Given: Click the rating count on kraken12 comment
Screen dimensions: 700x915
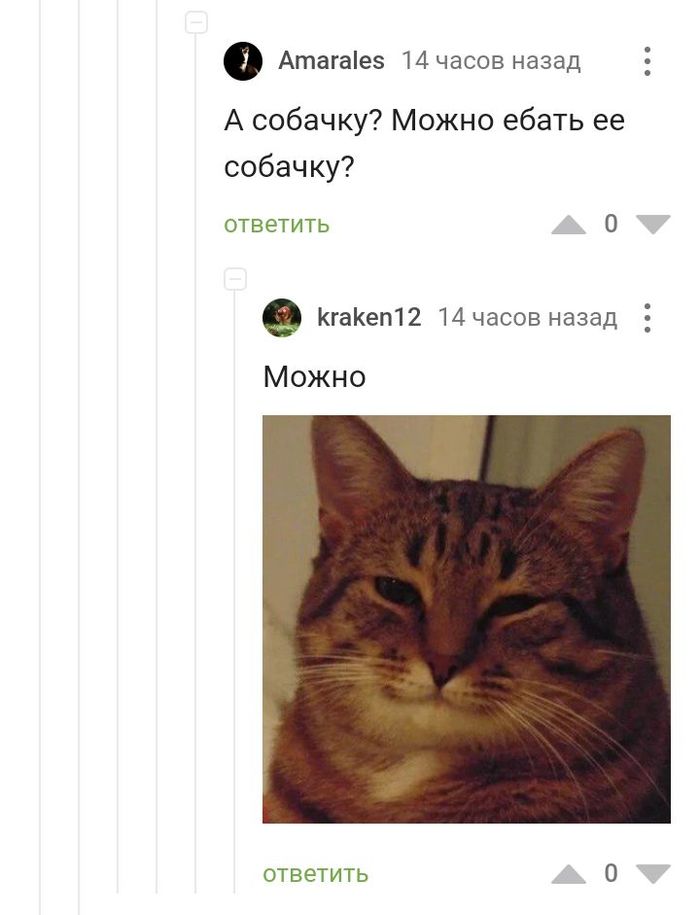Looking at the screenshot, I should (x=611, y=874).
